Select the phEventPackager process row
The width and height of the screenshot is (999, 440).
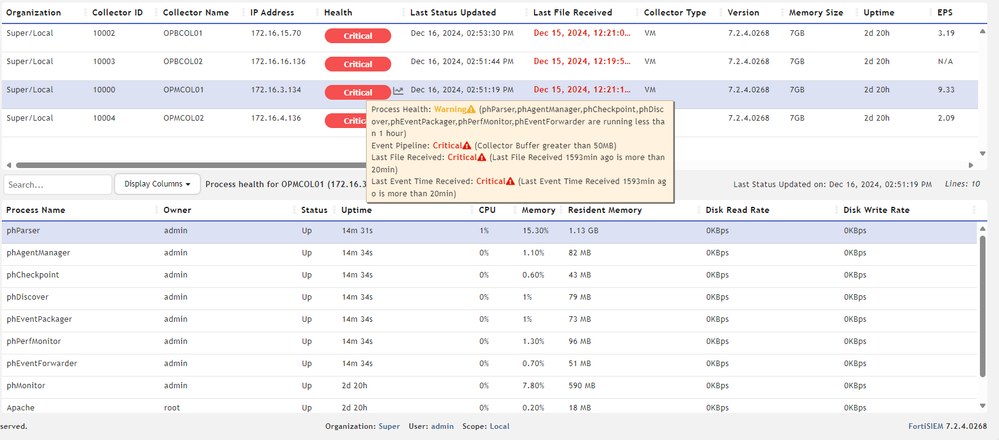[x=489, y=319]
